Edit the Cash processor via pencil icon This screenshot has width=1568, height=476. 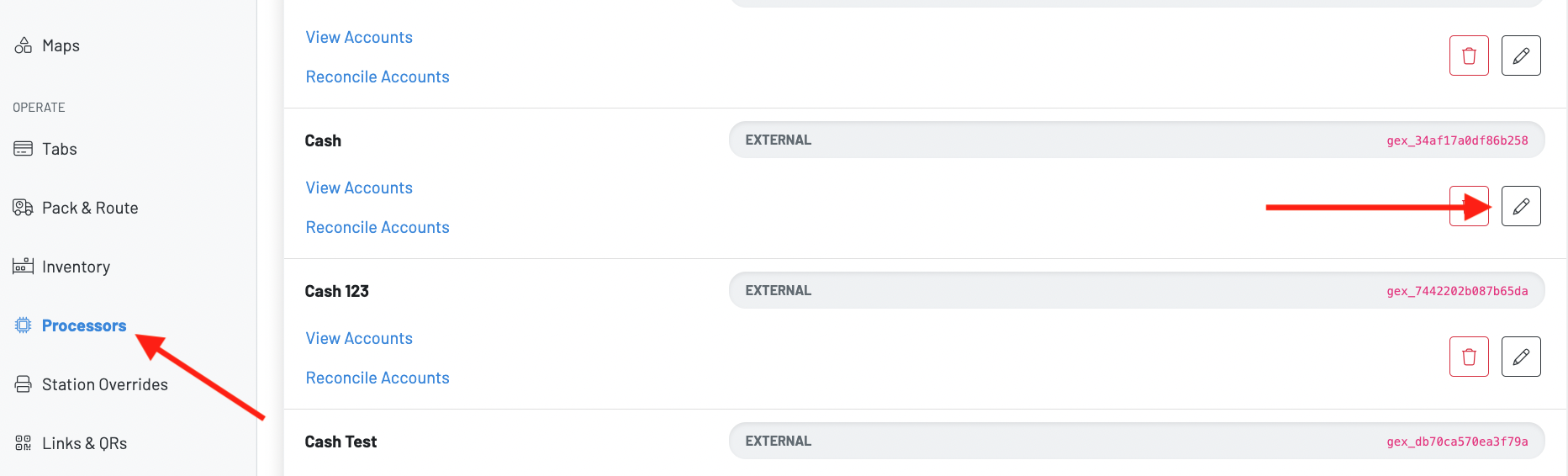[x=1521, y=206]
